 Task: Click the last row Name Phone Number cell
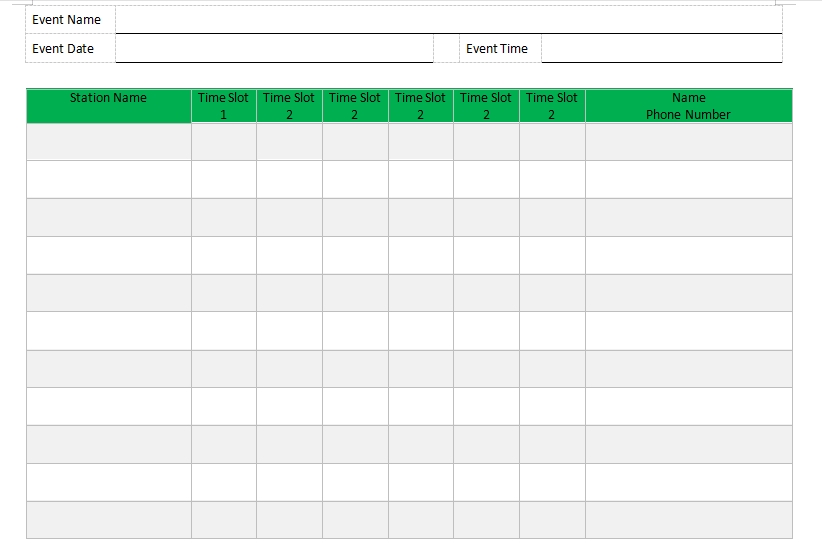[x=688, y=520]
